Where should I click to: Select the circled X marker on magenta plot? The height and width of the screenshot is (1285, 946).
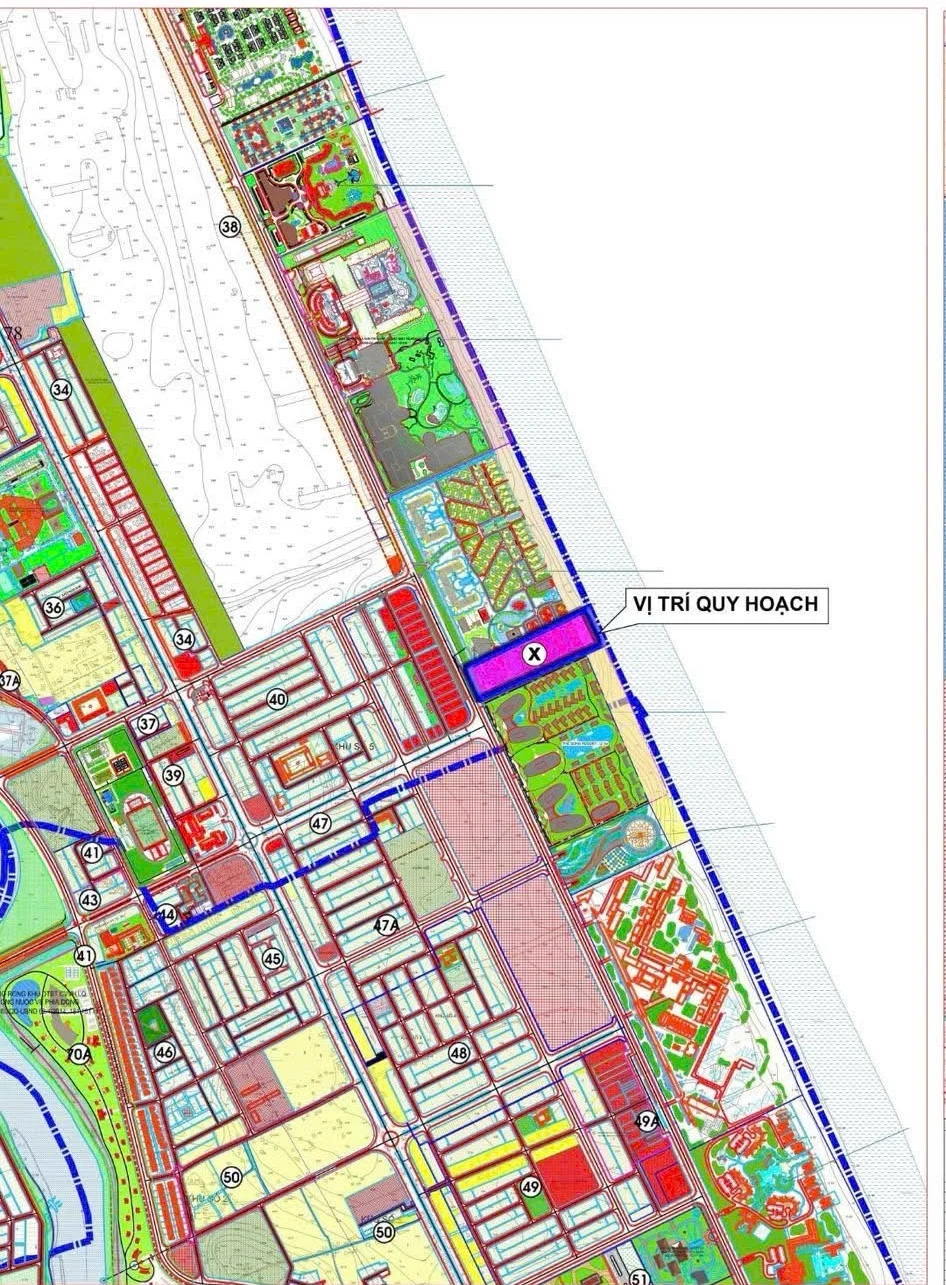coord(536,654)
